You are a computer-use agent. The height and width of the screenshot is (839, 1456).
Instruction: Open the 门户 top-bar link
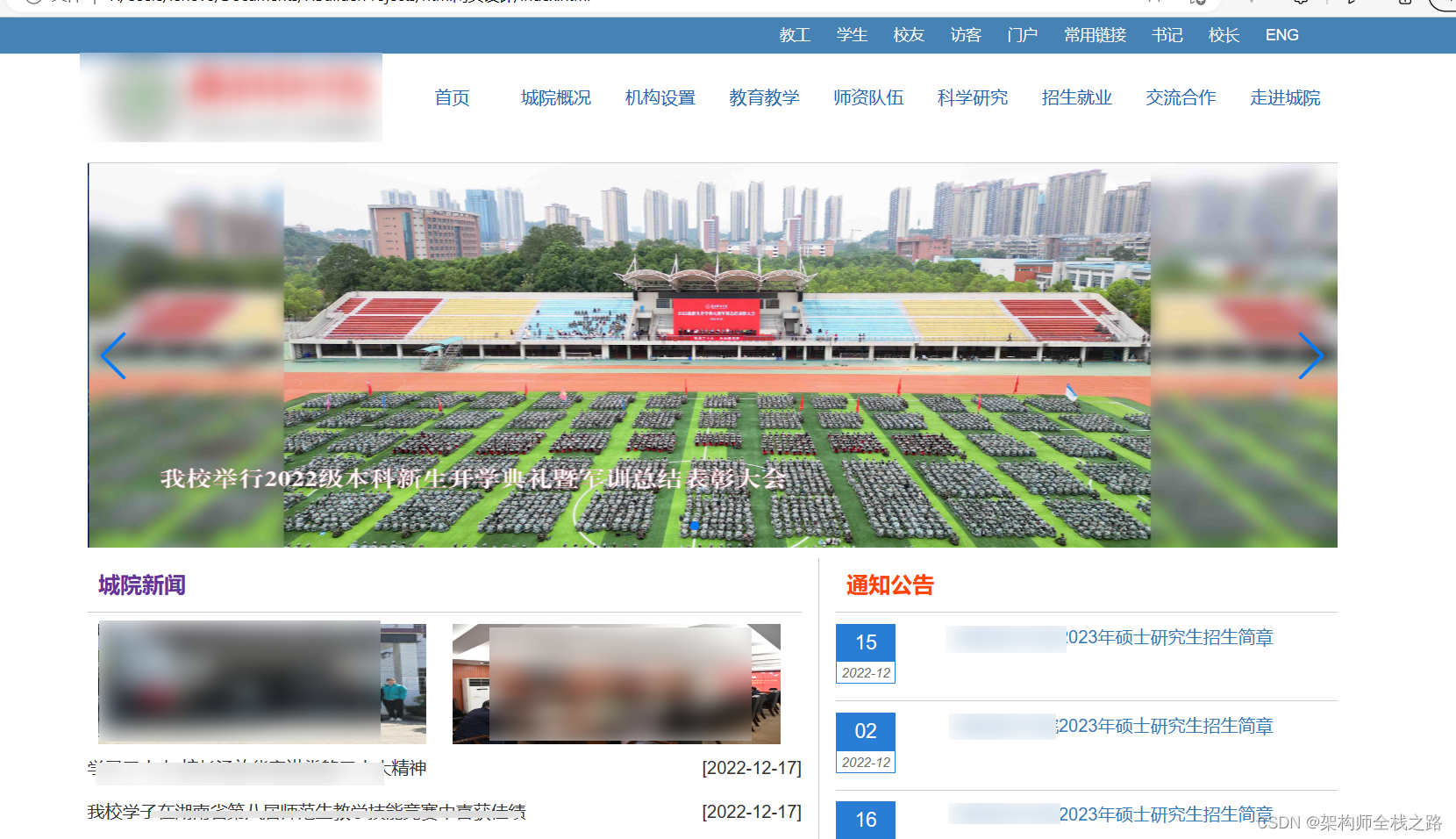click(x=1023, y=35)
